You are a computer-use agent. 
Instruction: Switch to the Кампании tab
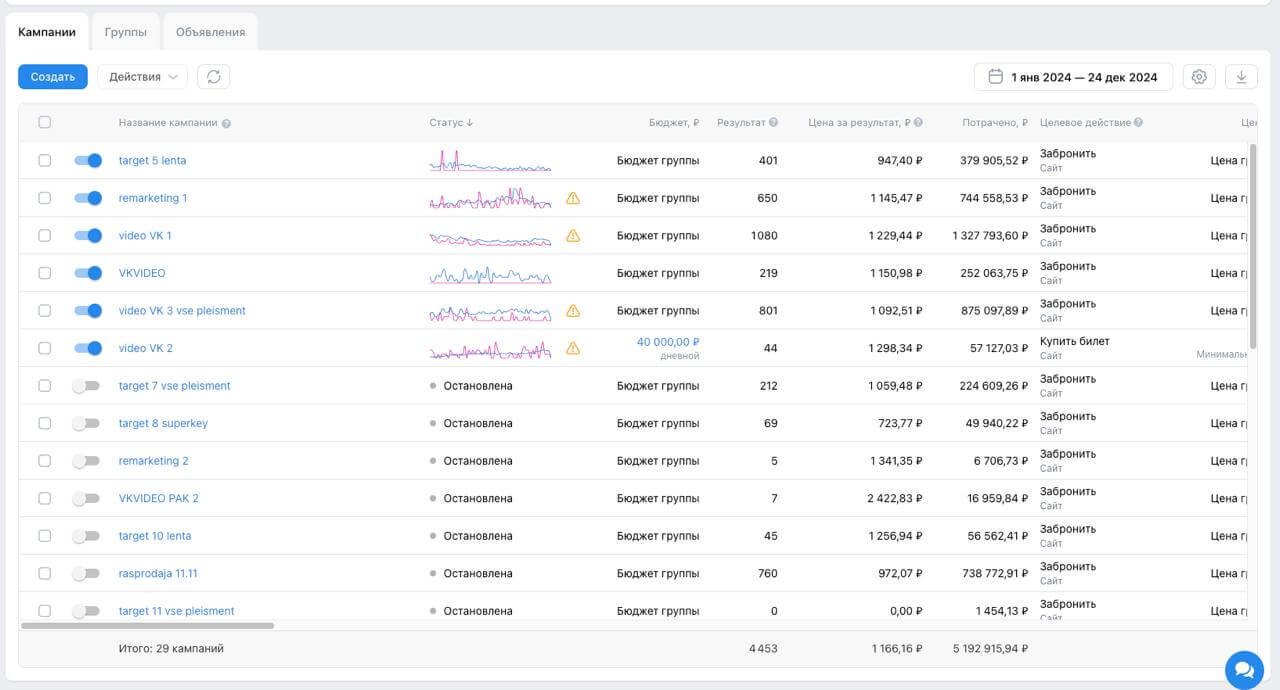click(x=47, y=32)
